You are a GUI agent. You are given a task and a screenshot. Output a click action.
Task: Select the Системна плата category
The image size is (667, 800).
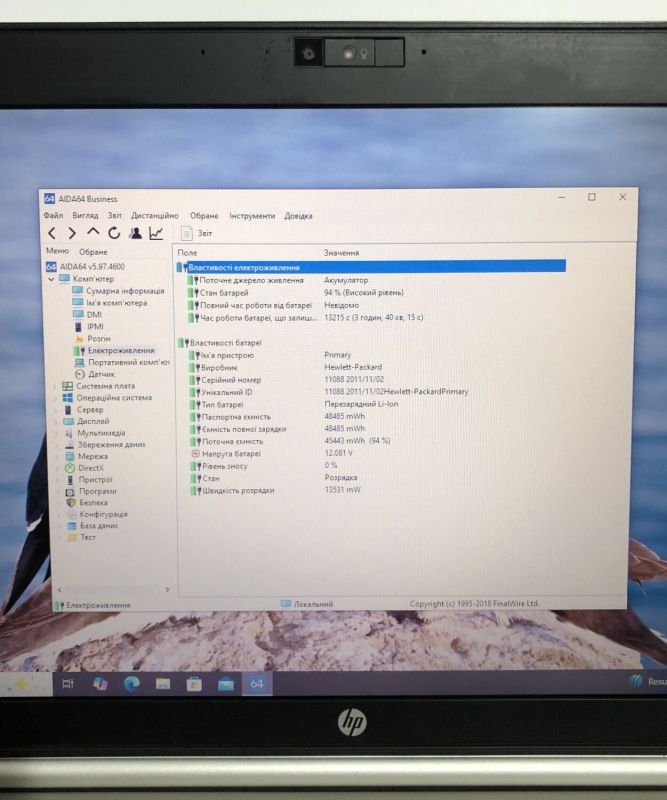click(x=98, y=386)
